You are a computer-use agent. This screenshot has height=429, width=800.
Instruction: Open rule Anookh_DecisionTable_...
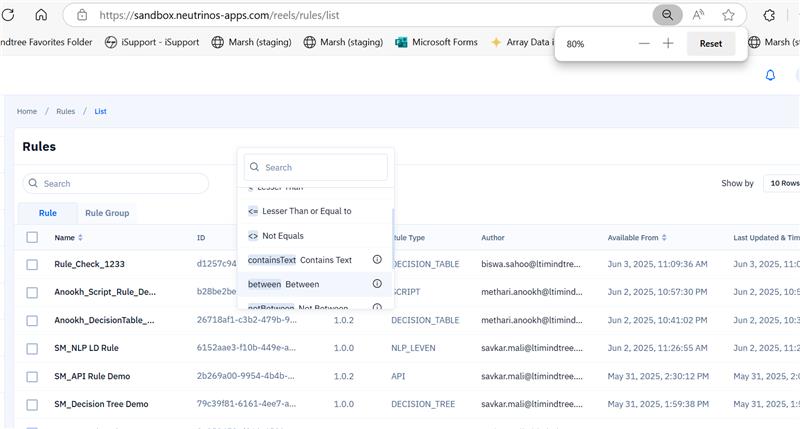click(104, 320)
